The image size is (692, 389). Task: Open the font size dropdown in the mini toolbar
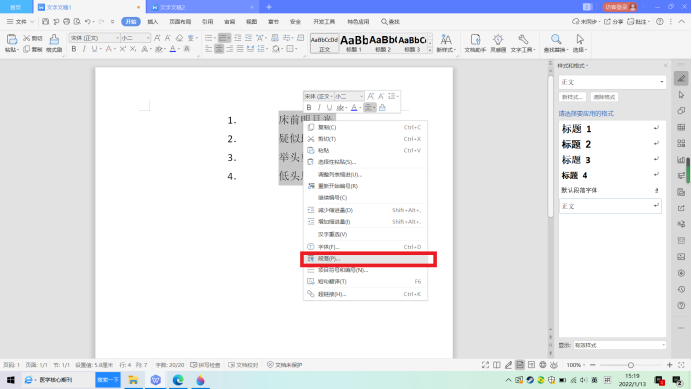(x=361, y=96)
